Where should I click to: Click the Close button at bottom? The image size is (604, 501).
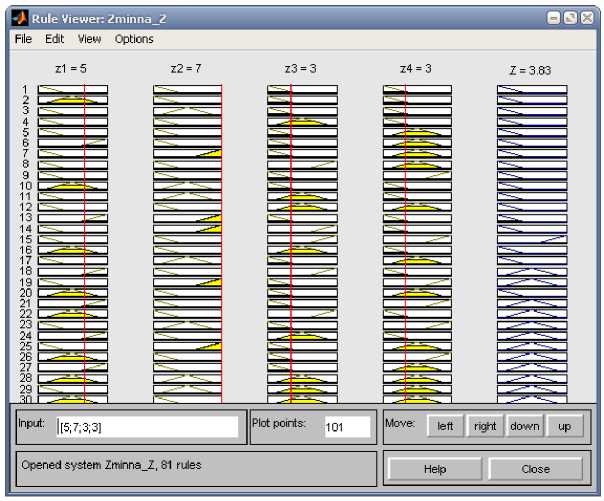click(535, 468)
